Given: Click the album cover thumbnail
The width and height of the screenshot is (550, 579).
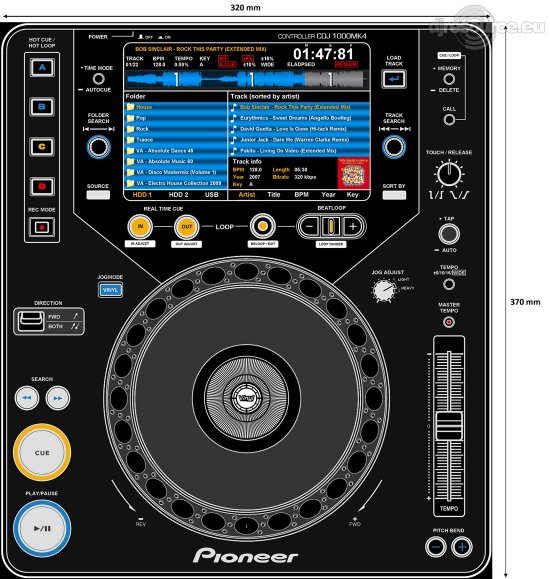Looking at the screenshot, I should [353, 173].
